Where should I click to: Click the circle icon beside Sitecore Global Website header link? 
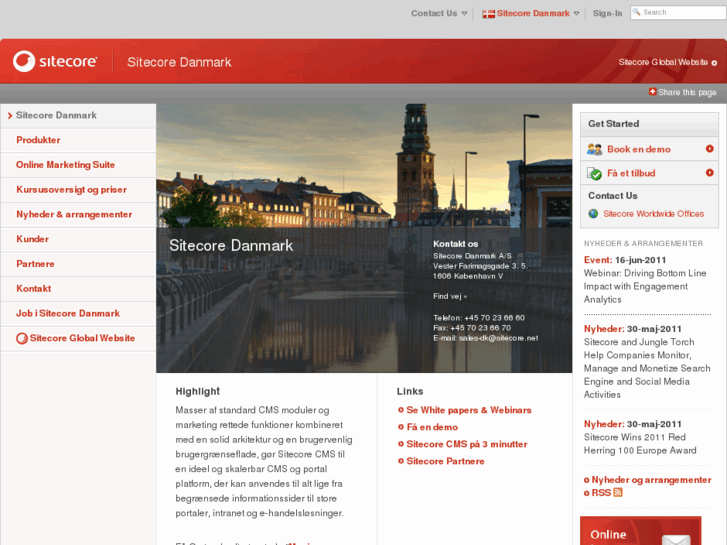tap(714, 63)
